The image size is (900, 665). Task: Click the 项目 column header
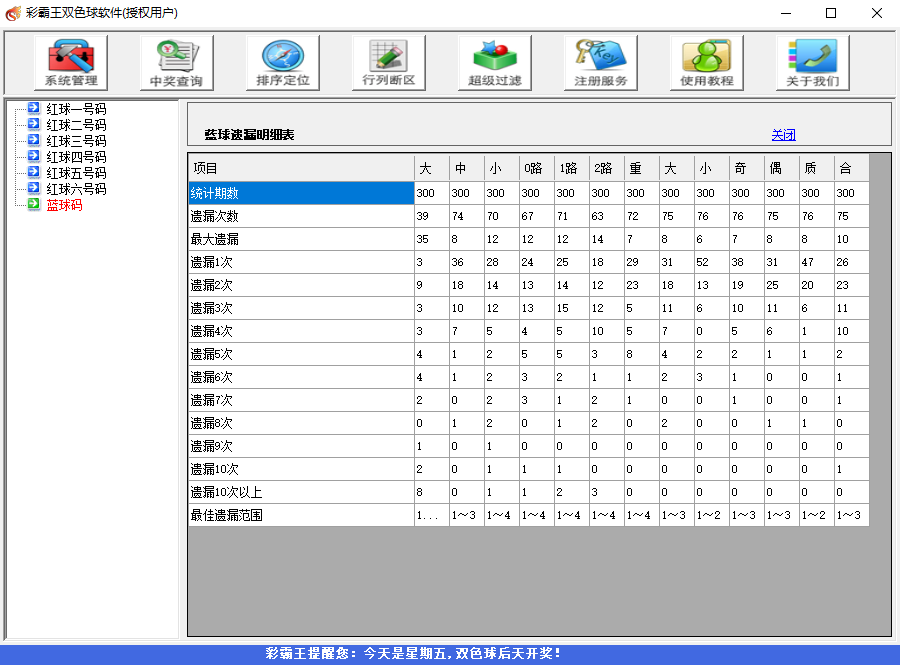[301, 168]
